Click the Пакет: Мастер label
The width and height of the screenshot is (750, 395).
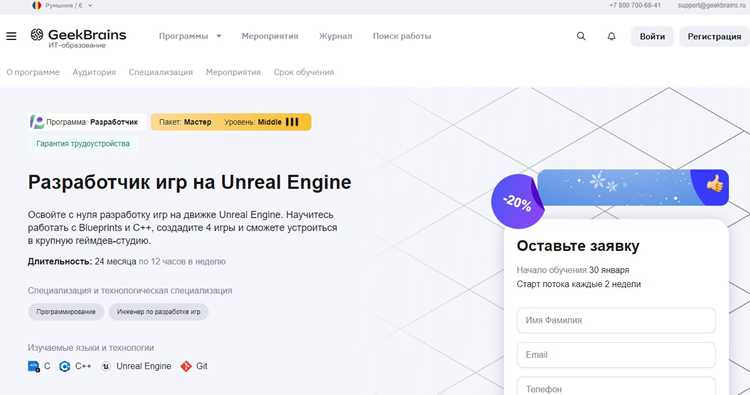click(x=185, y=122)
